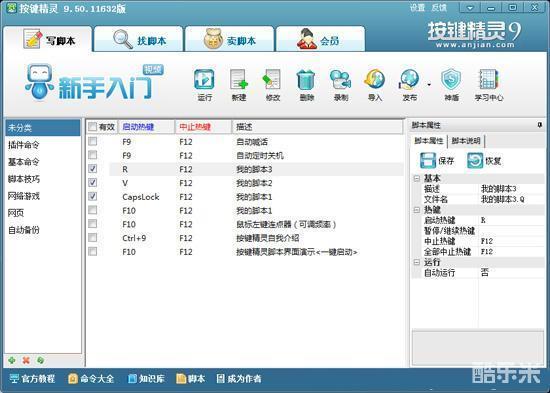Toggle the 有效 header select-all checkbox

pyautogui.click(x=92, y=127)
